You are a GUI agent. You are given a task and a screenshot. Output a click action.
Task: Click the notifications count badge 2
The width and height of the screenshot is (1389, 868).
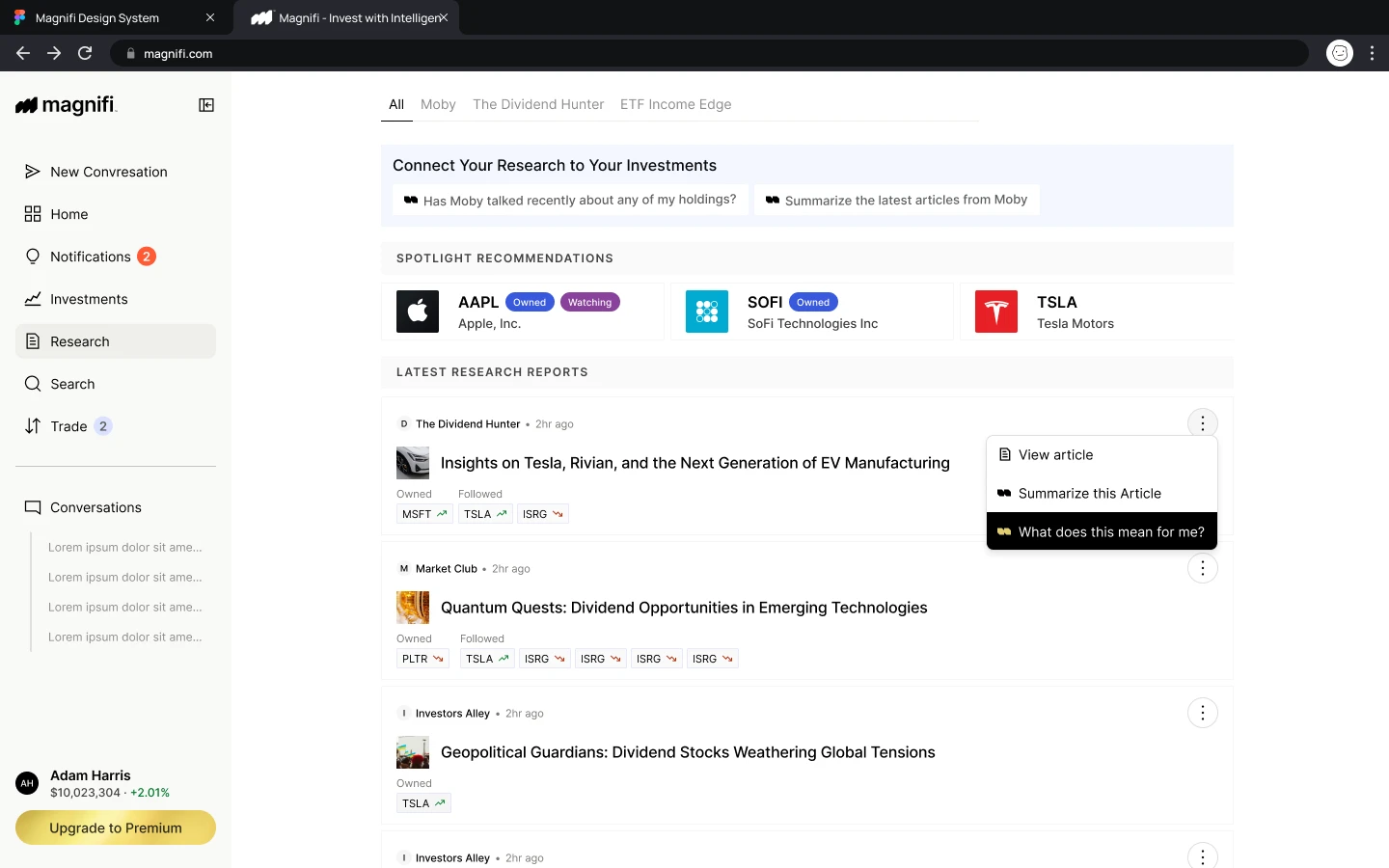(147, 257)
